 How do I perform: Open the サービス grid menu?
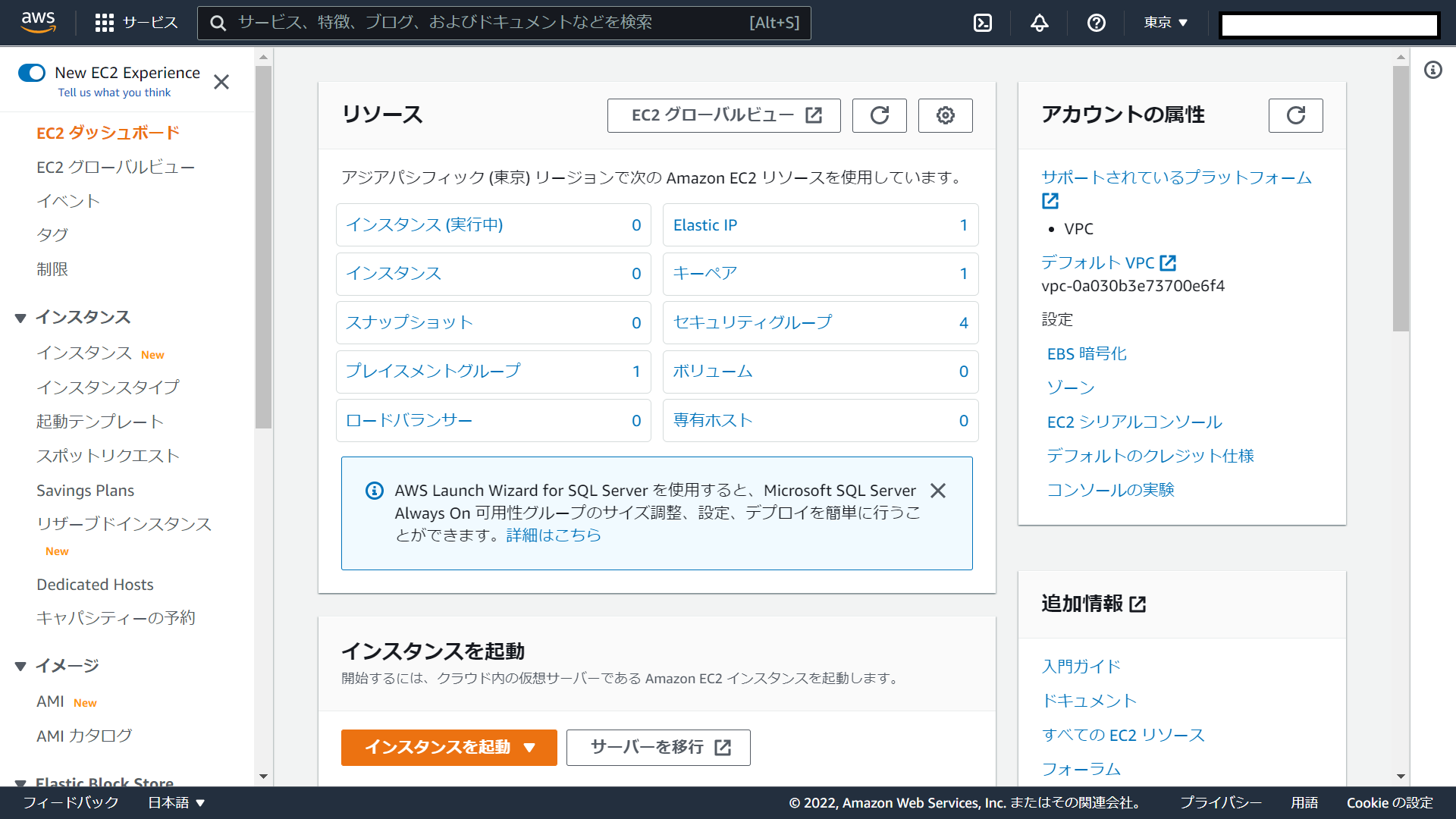coord(136,23)
